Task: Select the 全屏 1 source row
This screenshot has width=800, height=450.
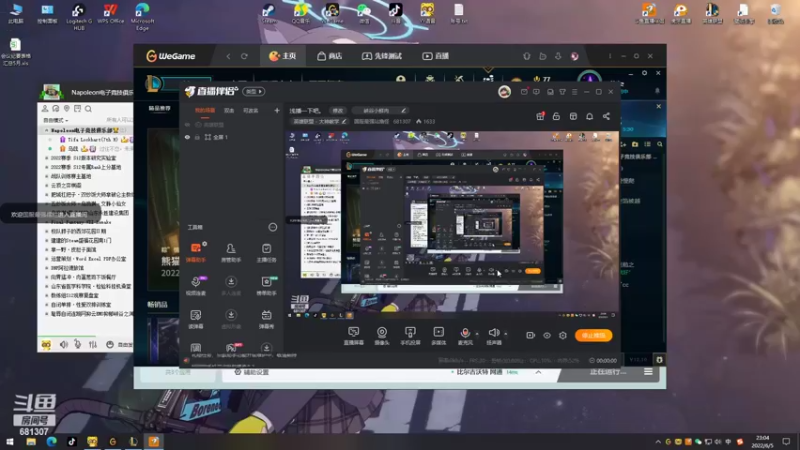Action: click(232, 137)
